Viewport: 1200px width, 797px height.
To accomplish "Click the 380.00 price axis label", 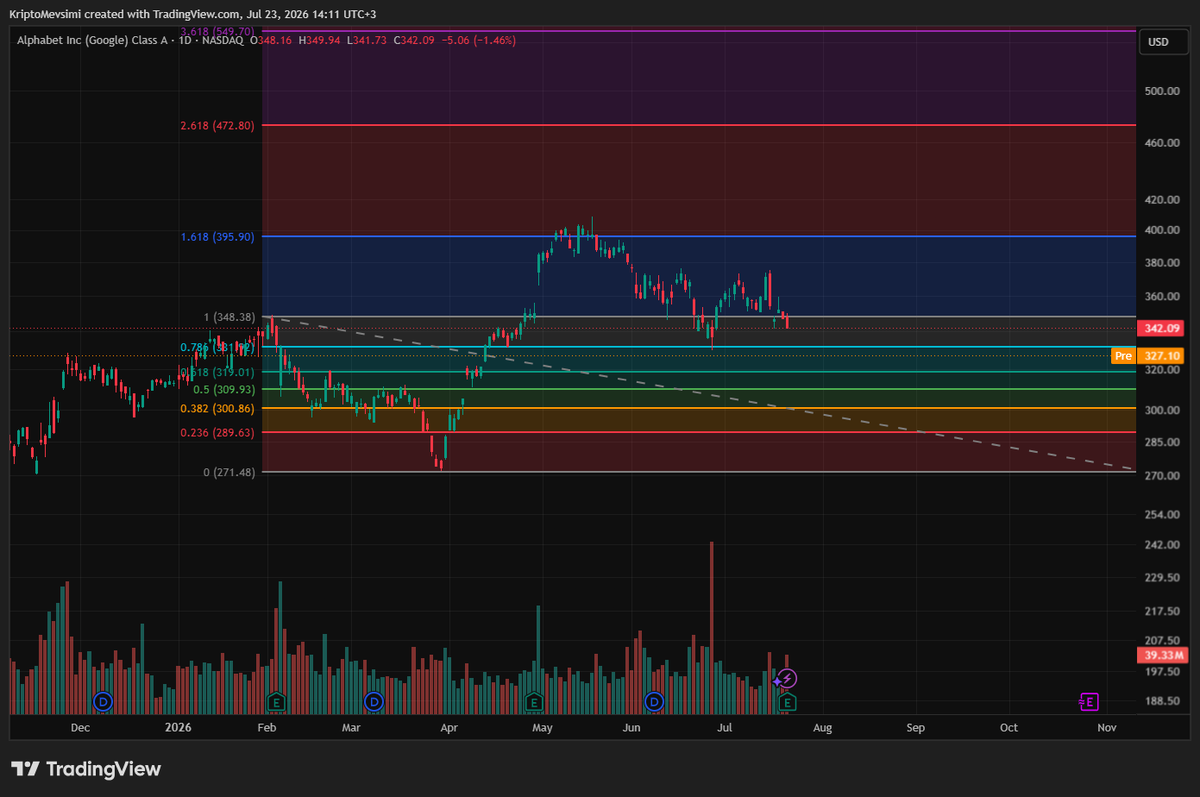I will (1162, 263).
